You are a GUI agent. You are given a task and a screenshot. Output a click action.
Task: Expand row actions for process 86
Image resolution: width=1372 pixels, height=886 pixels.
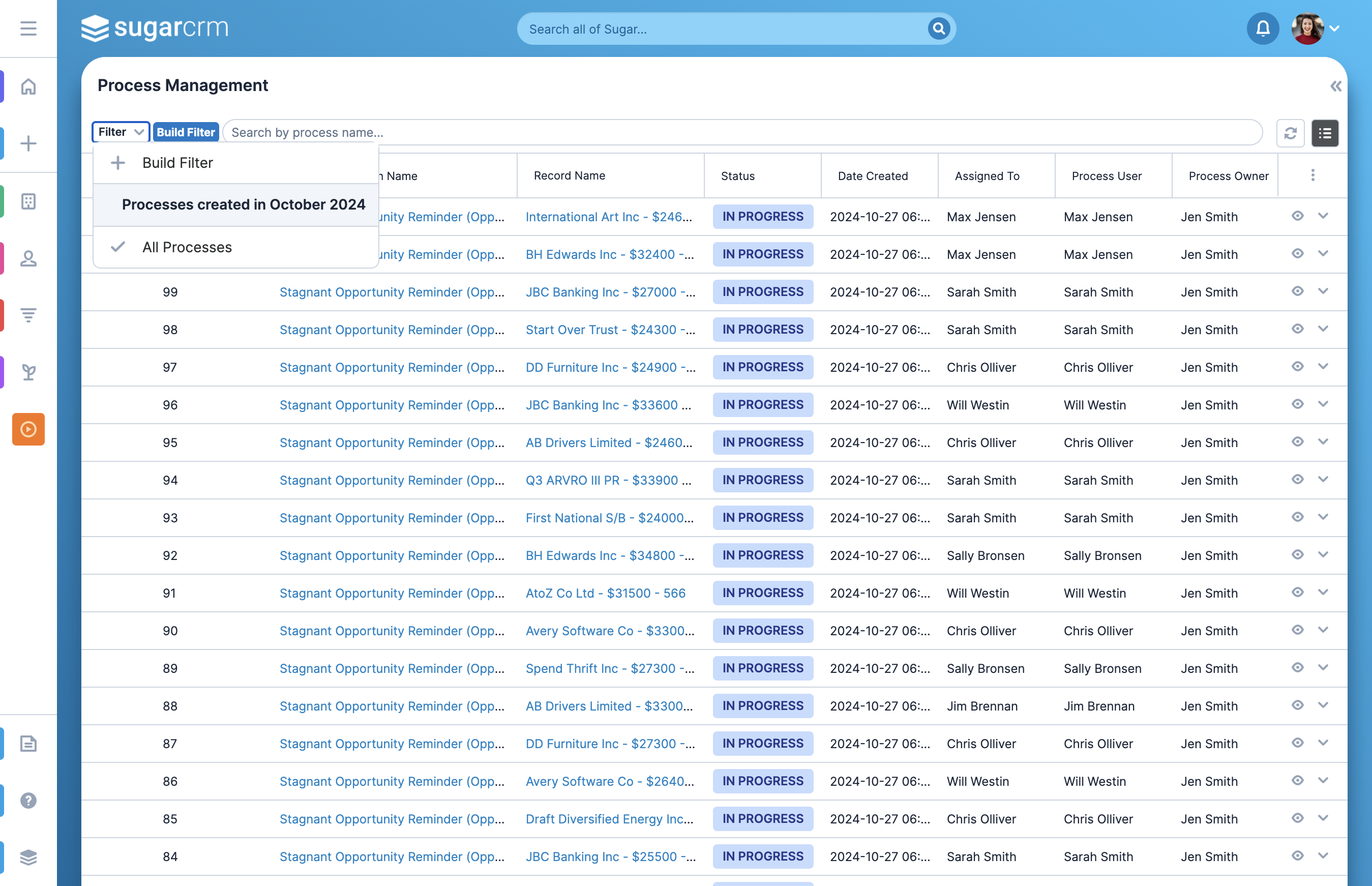tap(1323, 781)
